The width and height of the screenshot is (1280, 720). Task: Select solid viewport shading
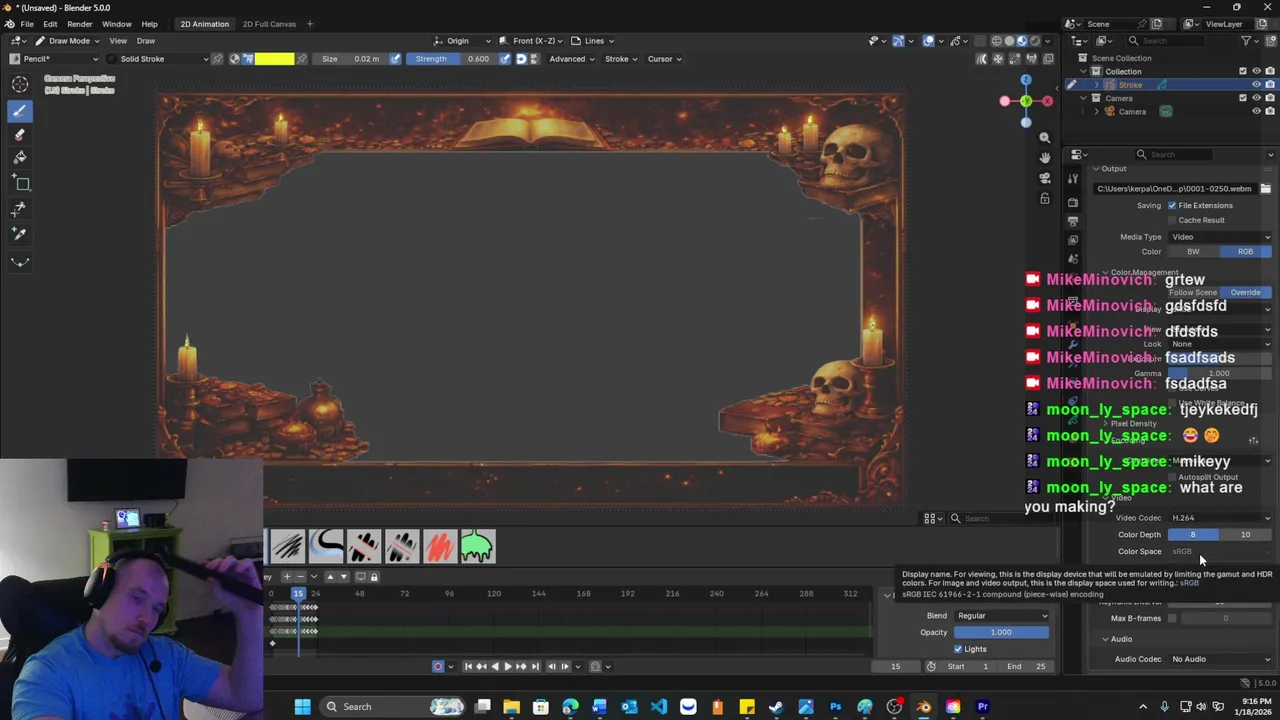tap(1009, 41)
